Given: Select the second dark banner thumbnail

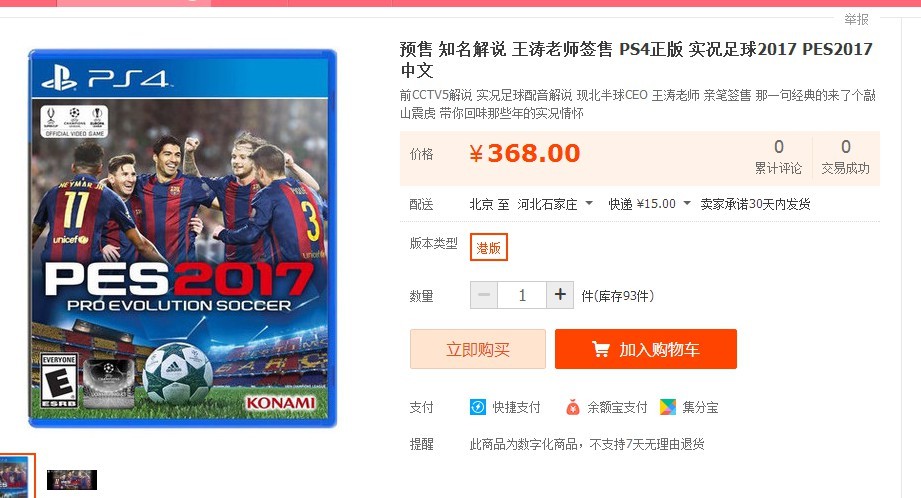Looking at the screenshot, I should pos(72,479).
